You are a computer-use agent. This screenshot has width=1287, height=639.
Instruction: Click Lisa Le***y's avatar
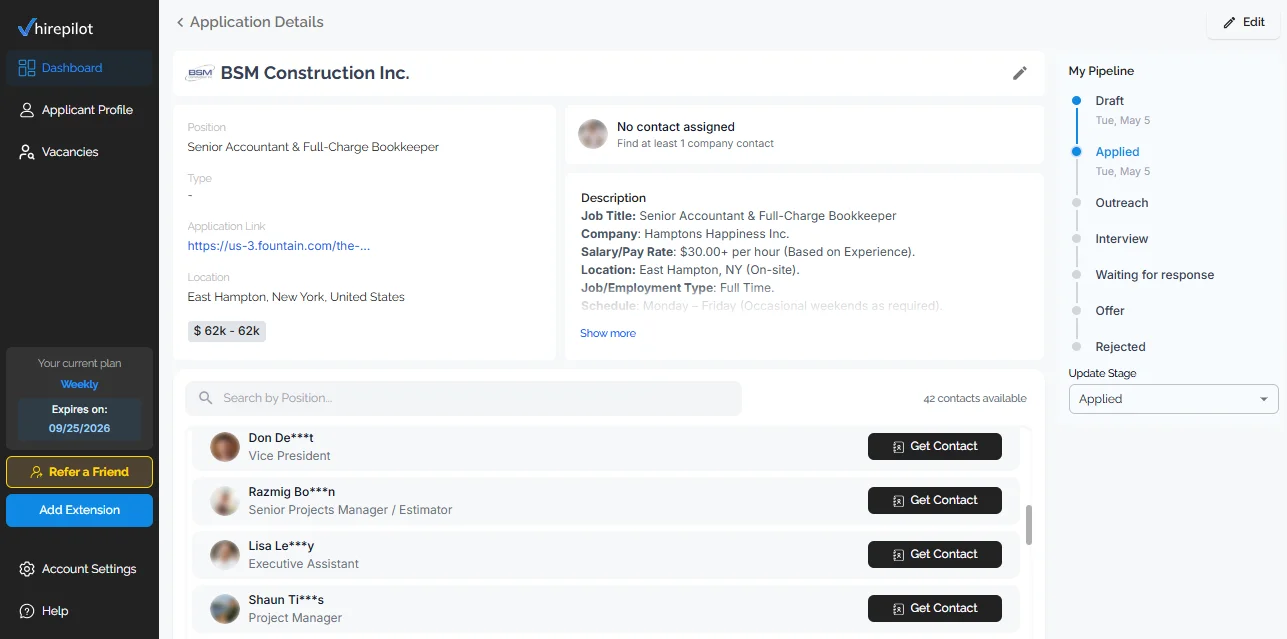pos(225,555)
